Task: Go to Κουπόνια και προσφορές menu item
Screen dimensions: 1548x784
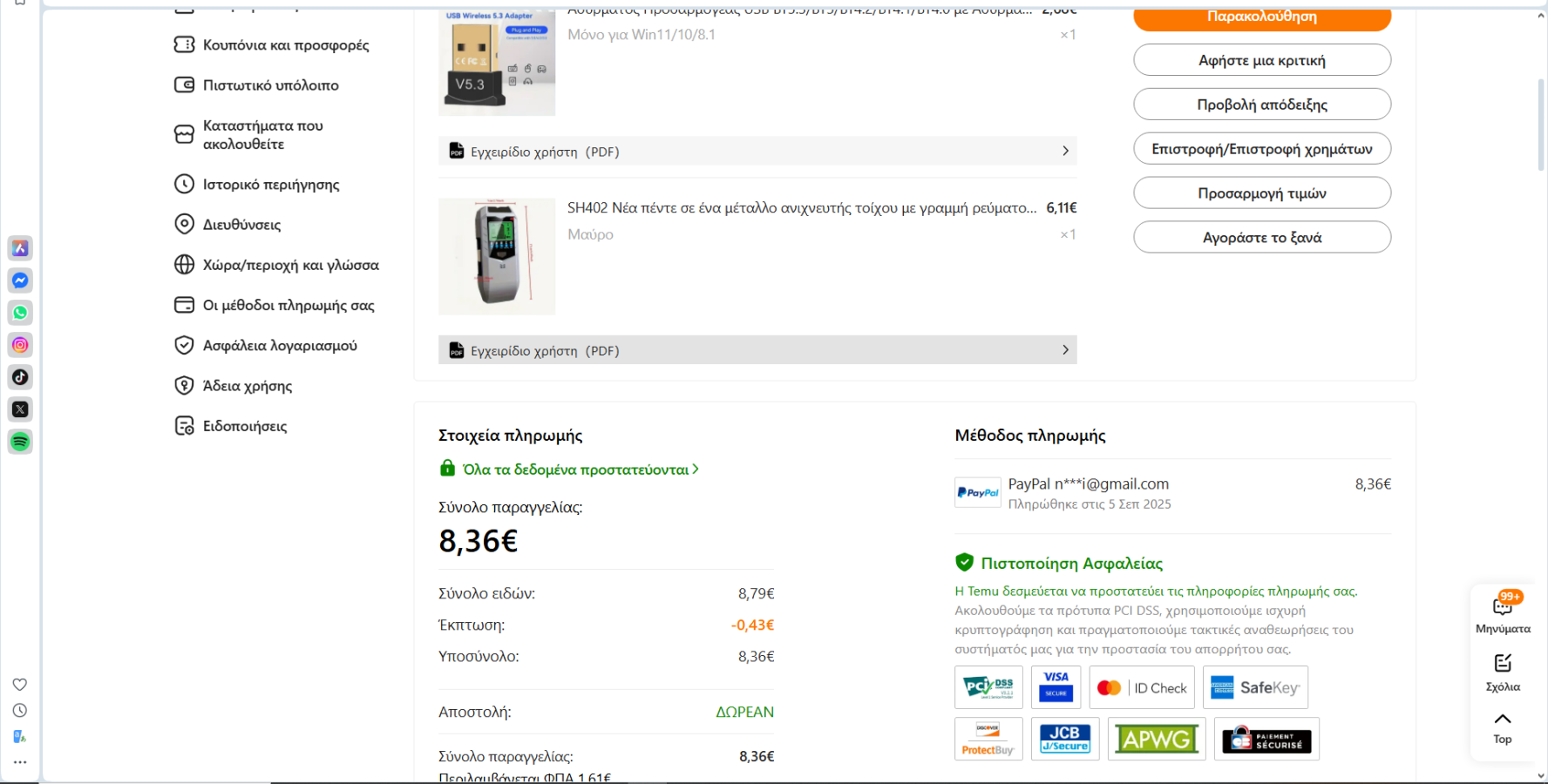Action: coord(285,45)
